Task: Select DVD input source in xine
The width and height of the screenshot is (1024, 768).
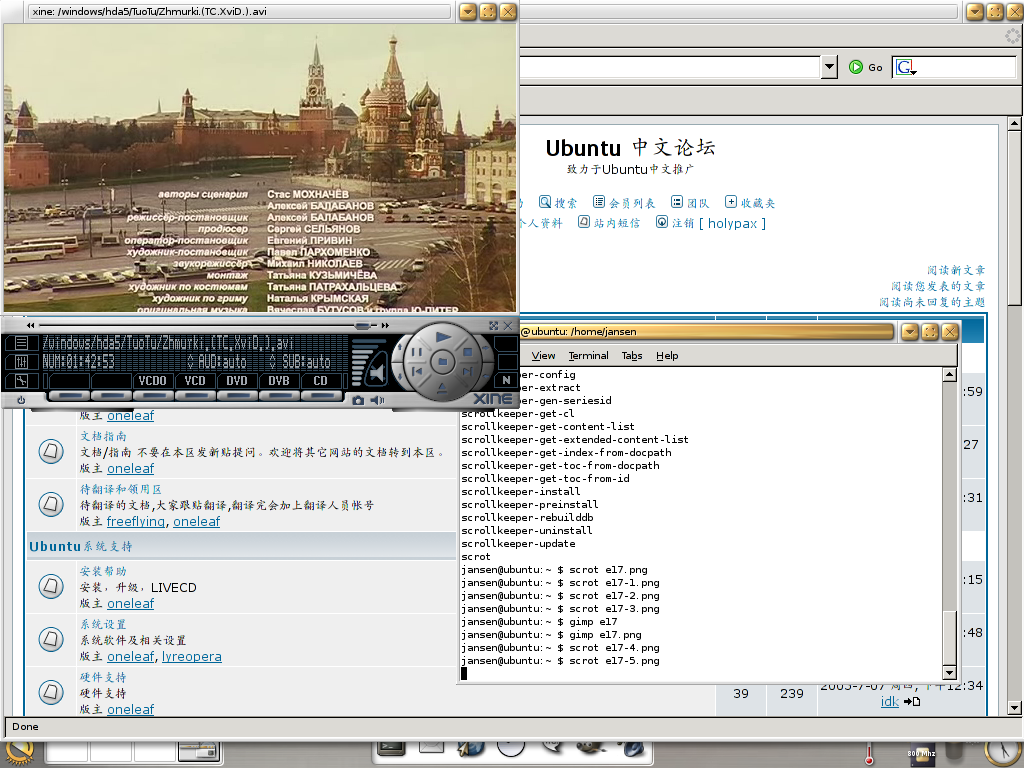Action: coord(236,381)
